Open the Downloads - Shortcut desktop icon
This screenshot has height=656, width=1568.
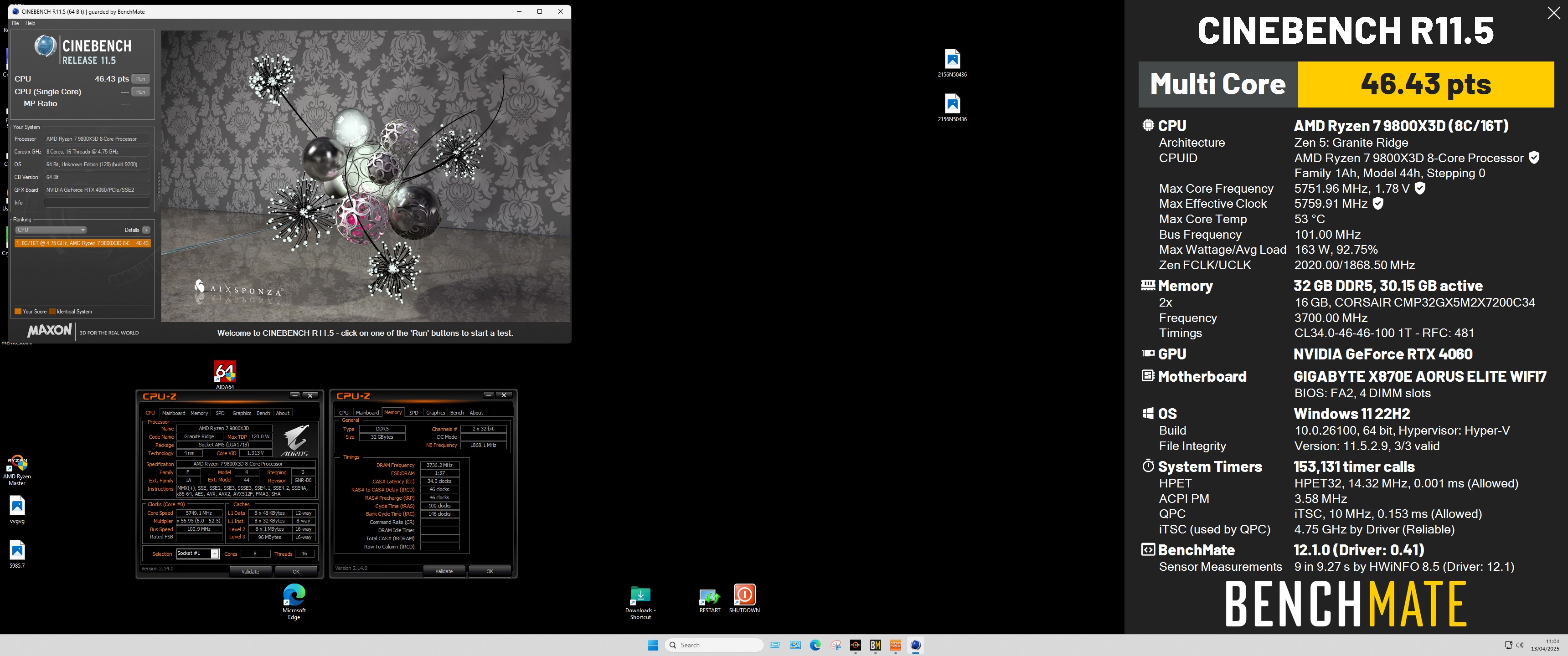[640, 603]
